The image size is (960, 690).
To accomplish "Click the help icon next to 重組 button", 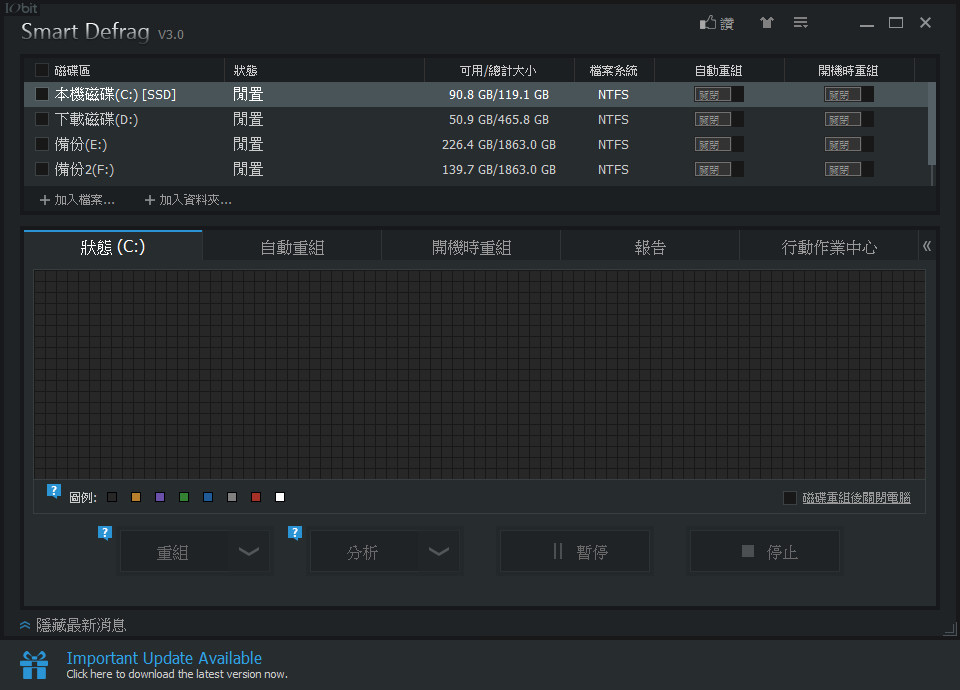I will [x=105, y=533].
